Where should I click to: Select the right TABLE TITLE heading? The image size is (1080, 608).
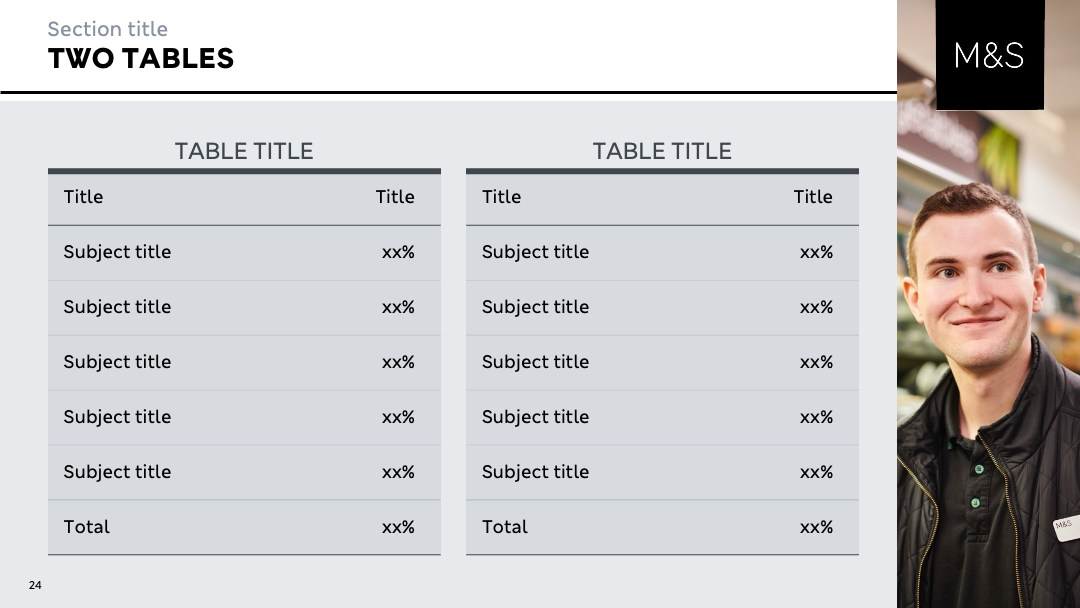[662, 151]
